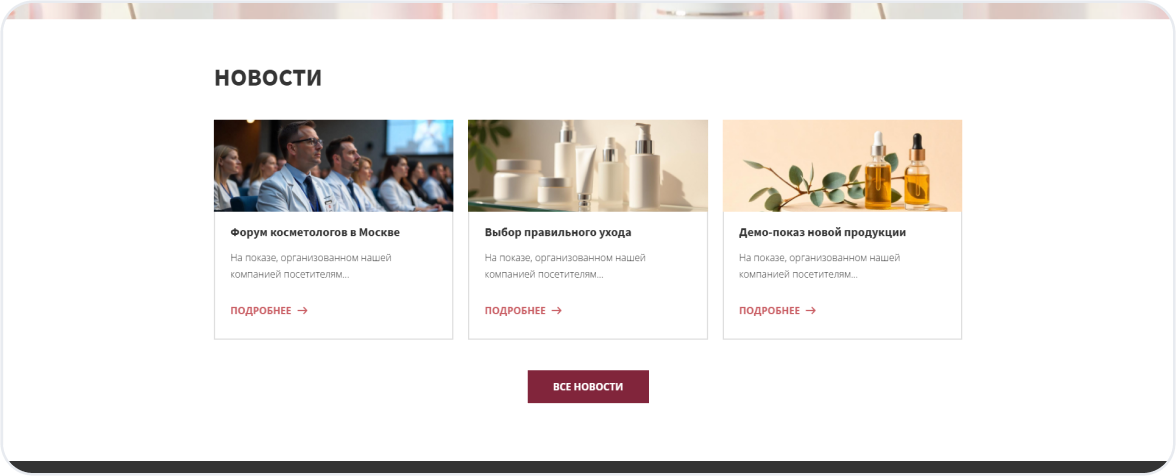Screen dimensions: 1176x476
Task: Open the white cosmetic bottles image
Action: pos(588,166)
